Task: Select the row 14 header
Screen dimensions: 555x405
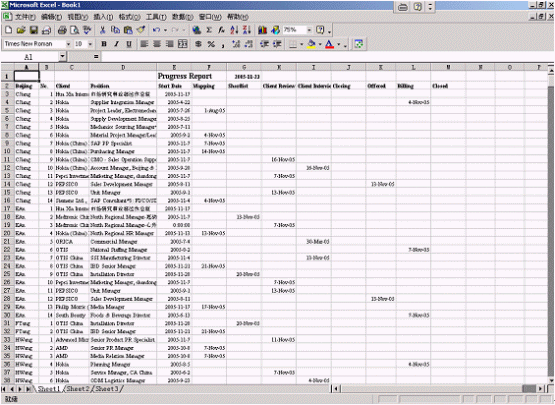Action: (x=7, y=184)
